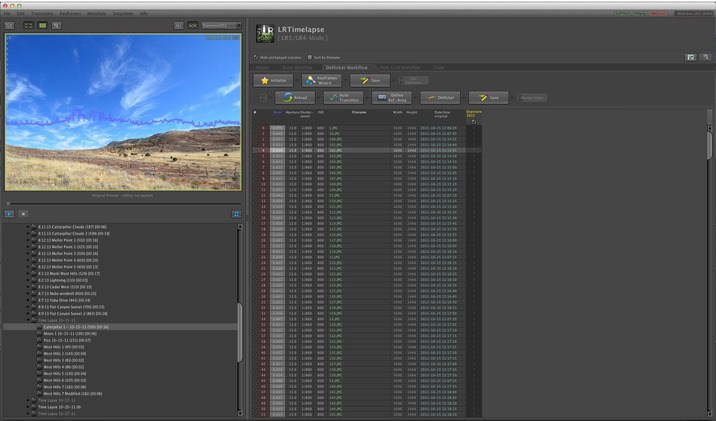Viewport: 716px width, 421px height.
Task: Click the Initialize star button
Action: pos(272,80)
